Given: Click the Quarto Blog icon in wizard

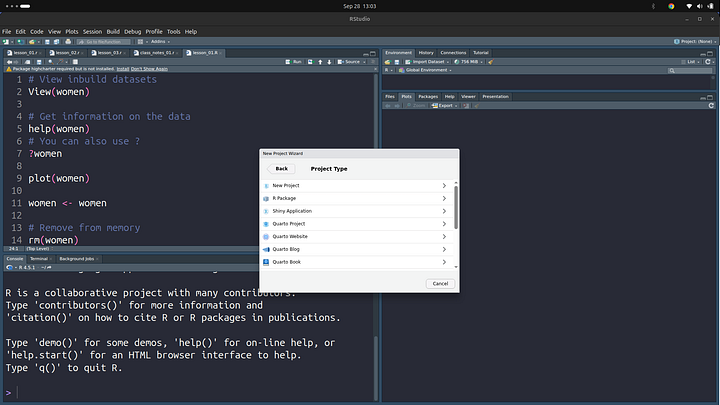Looking at the screenshot, I should [266, 249].
